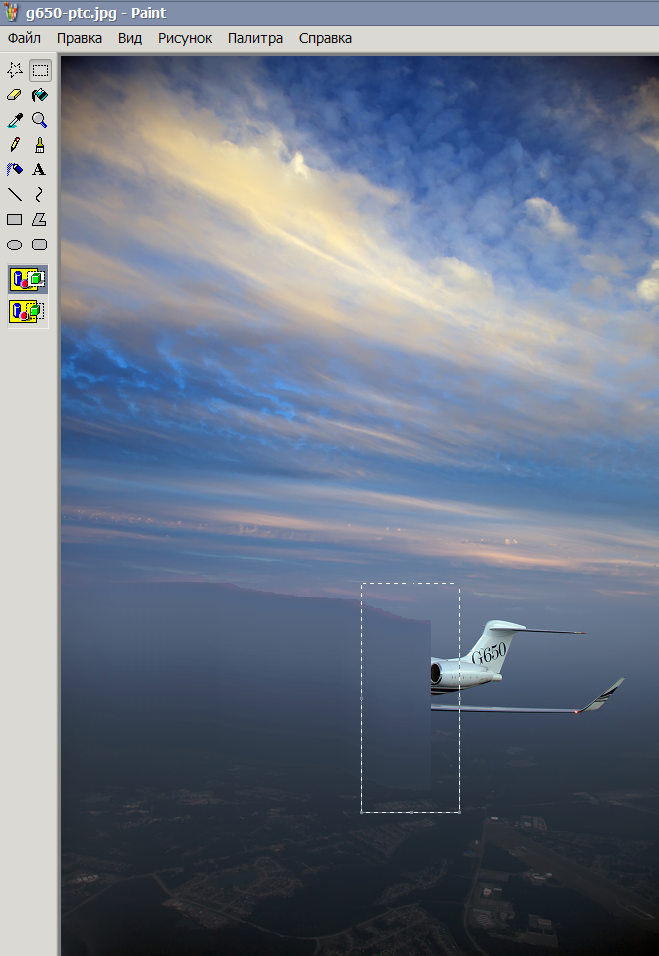
Task: Click the Paint app icon in title bar
Action: (x=12, y=13)
